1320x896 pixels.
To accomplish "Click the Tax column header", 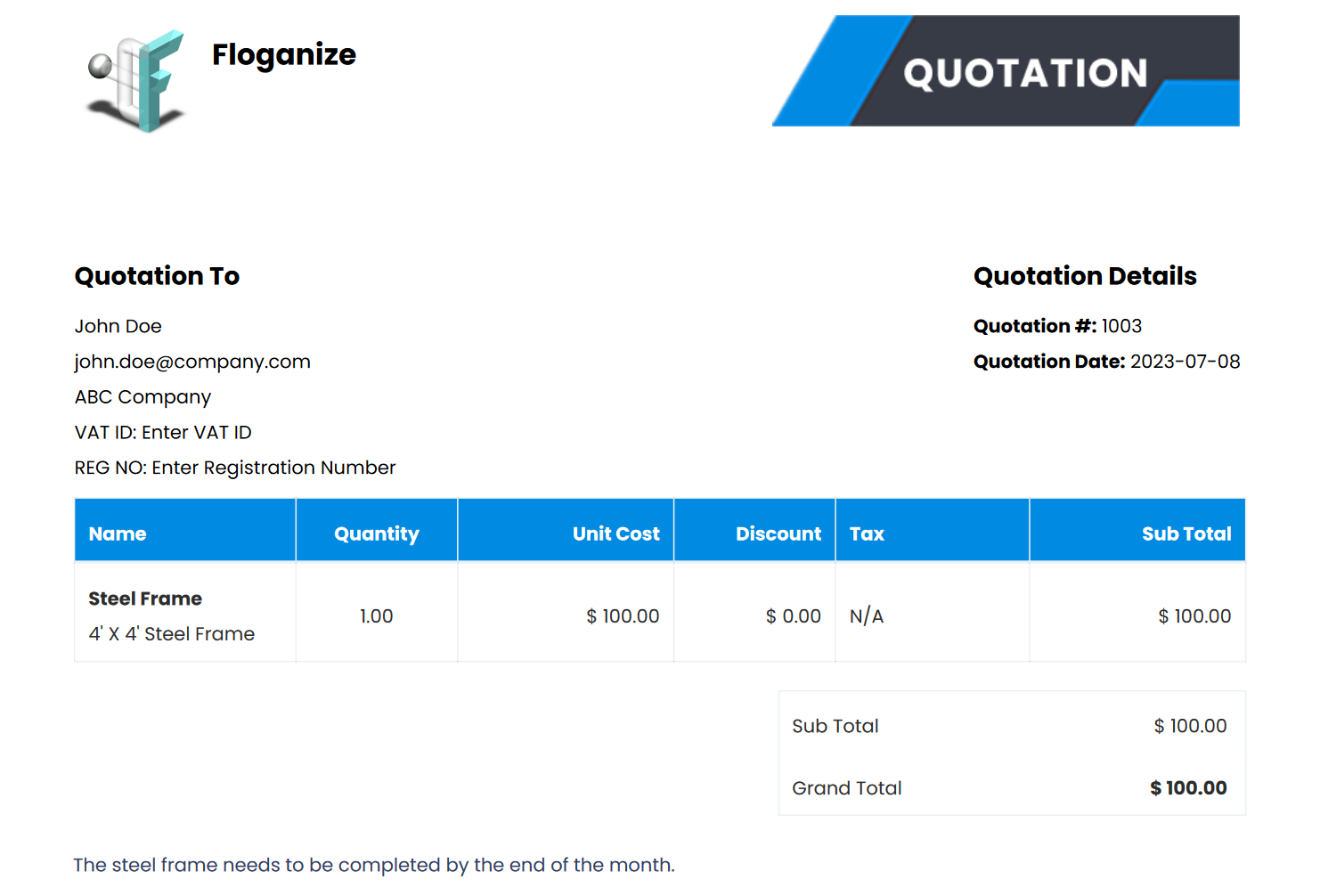I will tap(867, 534).
